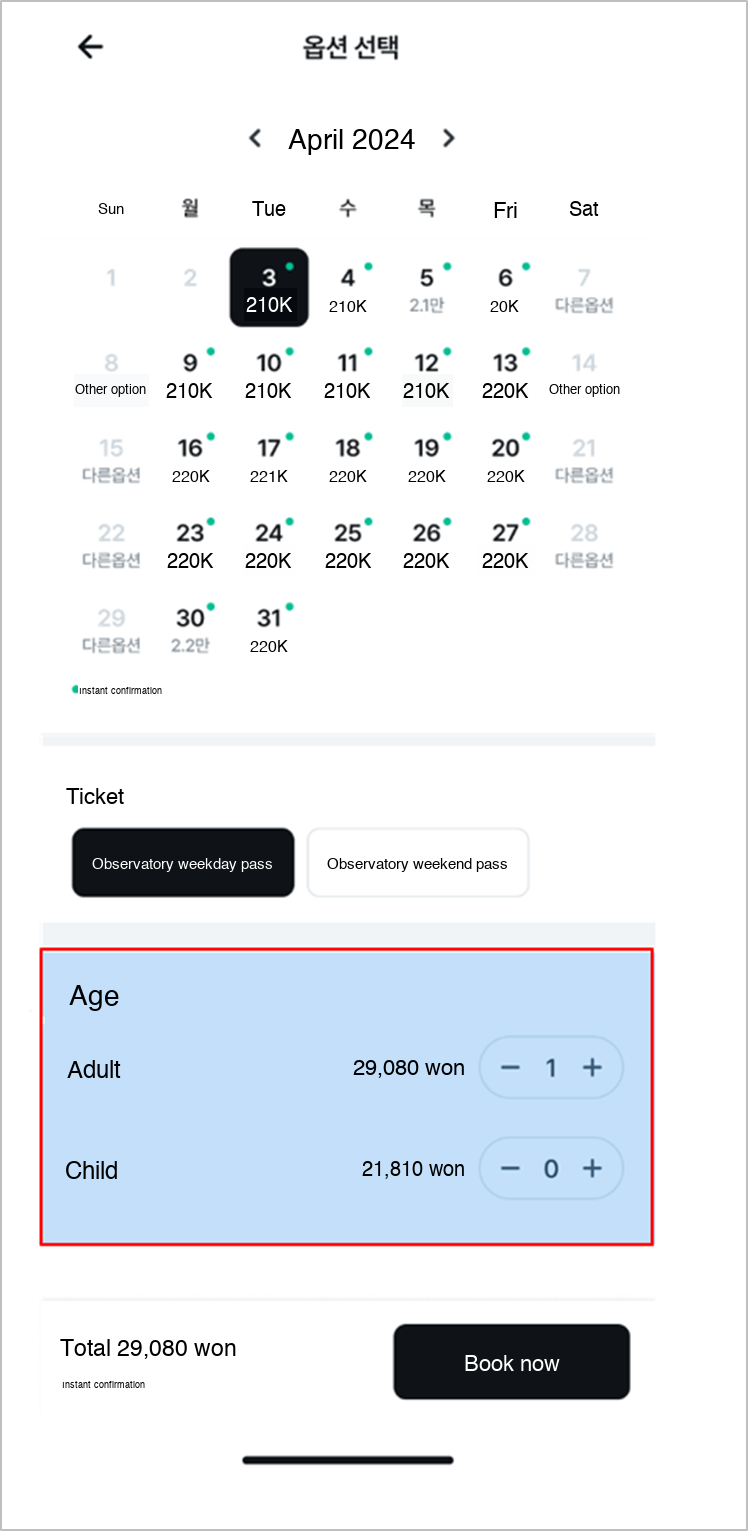Choose April 30 on the calendar
748x1531 pixels.
(x=191, y=629)
